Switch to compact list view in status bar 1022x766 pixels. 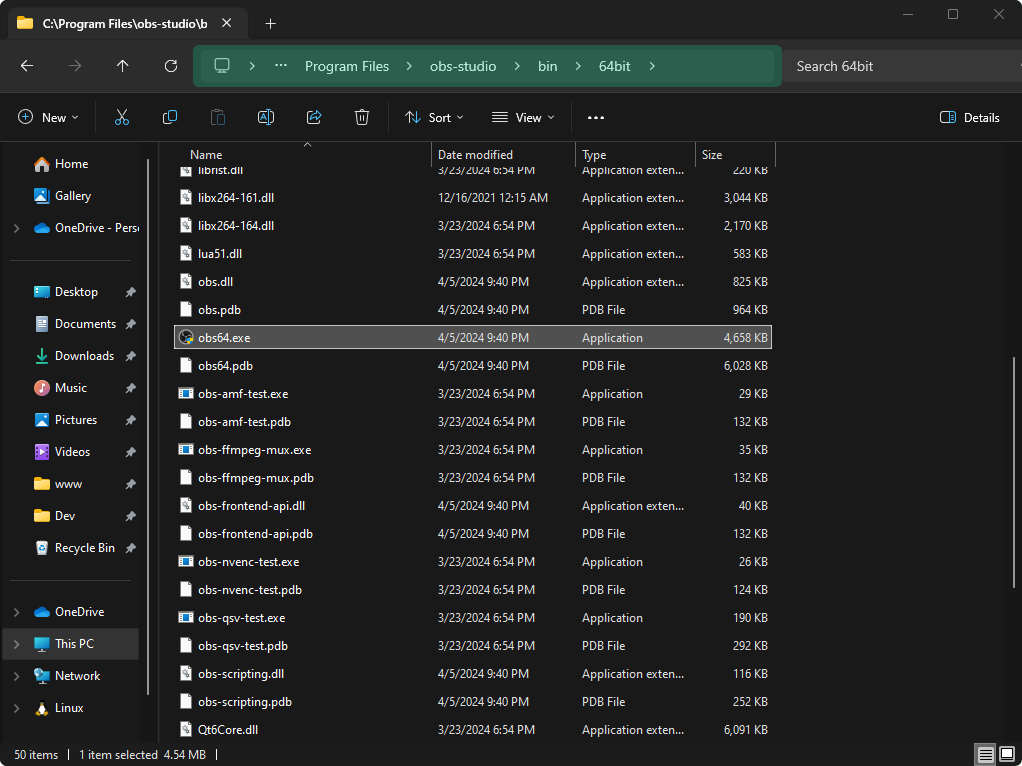click(x=985, y=753)
